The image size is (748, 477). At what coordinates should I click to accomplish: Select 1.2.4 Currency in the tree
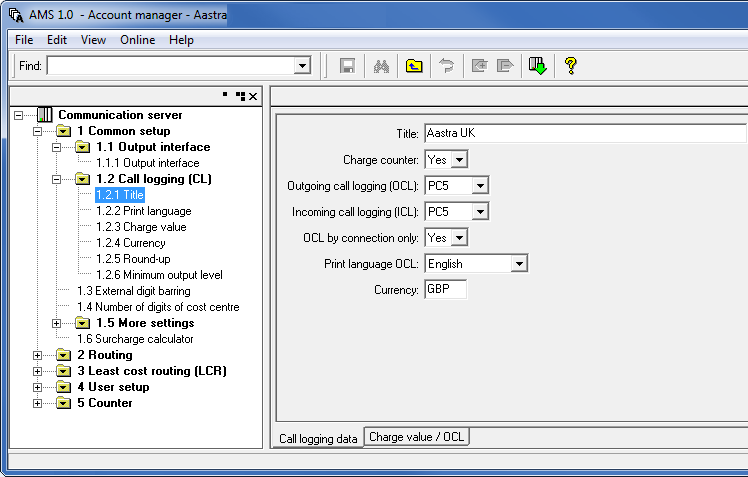tap(130, 243)
